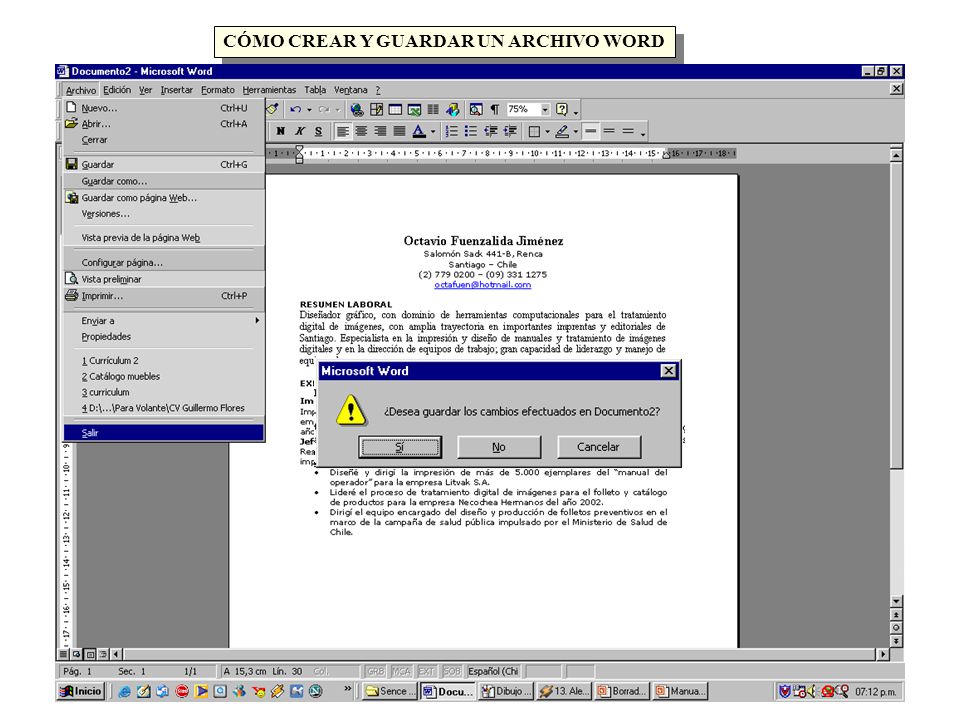Click the Format Painter brush icon
The image size is (960, 720).
(272, 109)
